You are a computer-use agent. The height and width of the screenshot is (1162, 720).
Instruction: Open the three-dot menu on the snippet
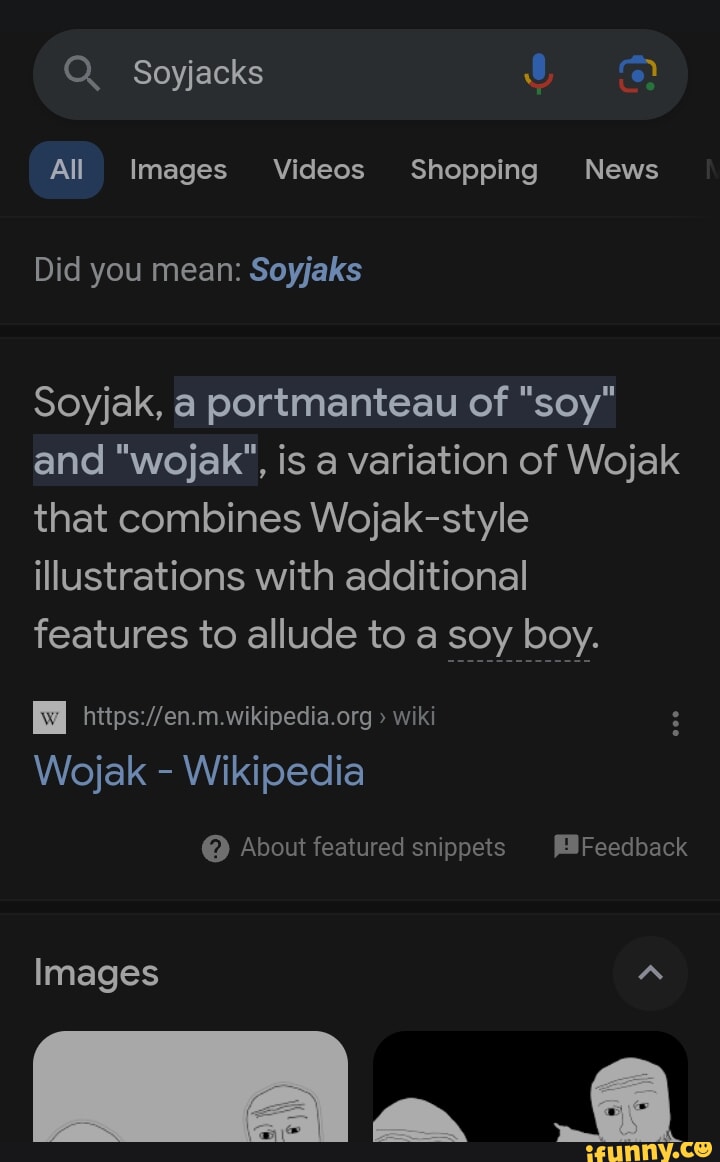click(x=675, y=722)
